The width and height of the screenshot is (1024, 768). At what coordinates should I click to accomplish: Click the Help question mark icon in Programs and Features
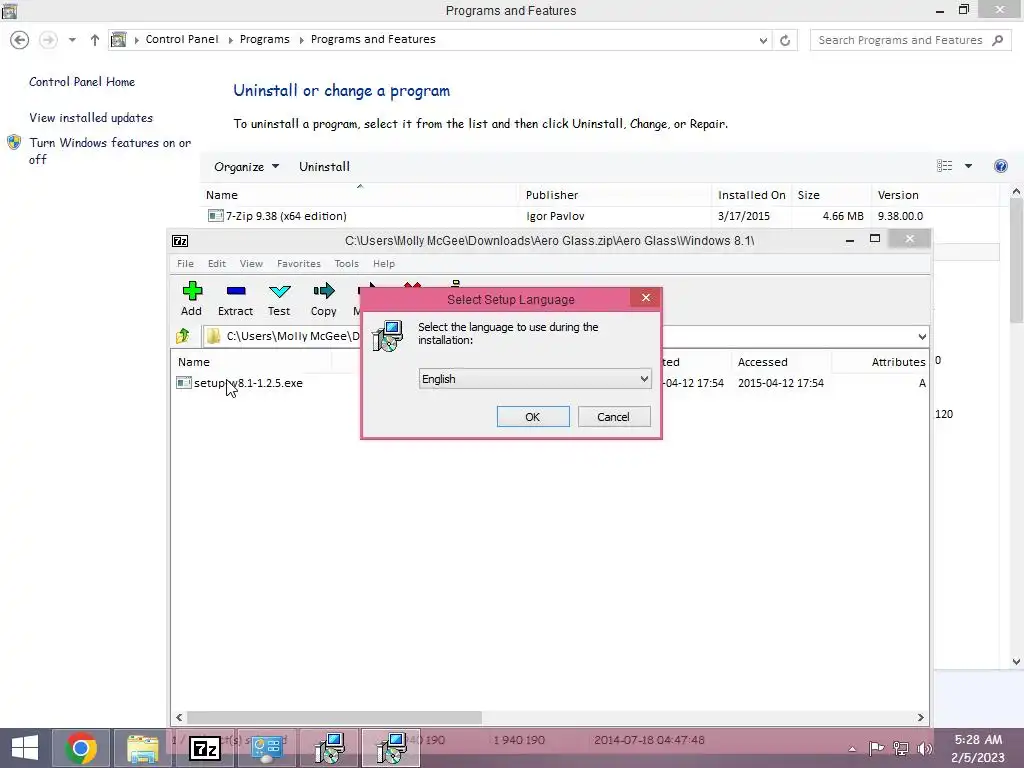[1000, 166]
